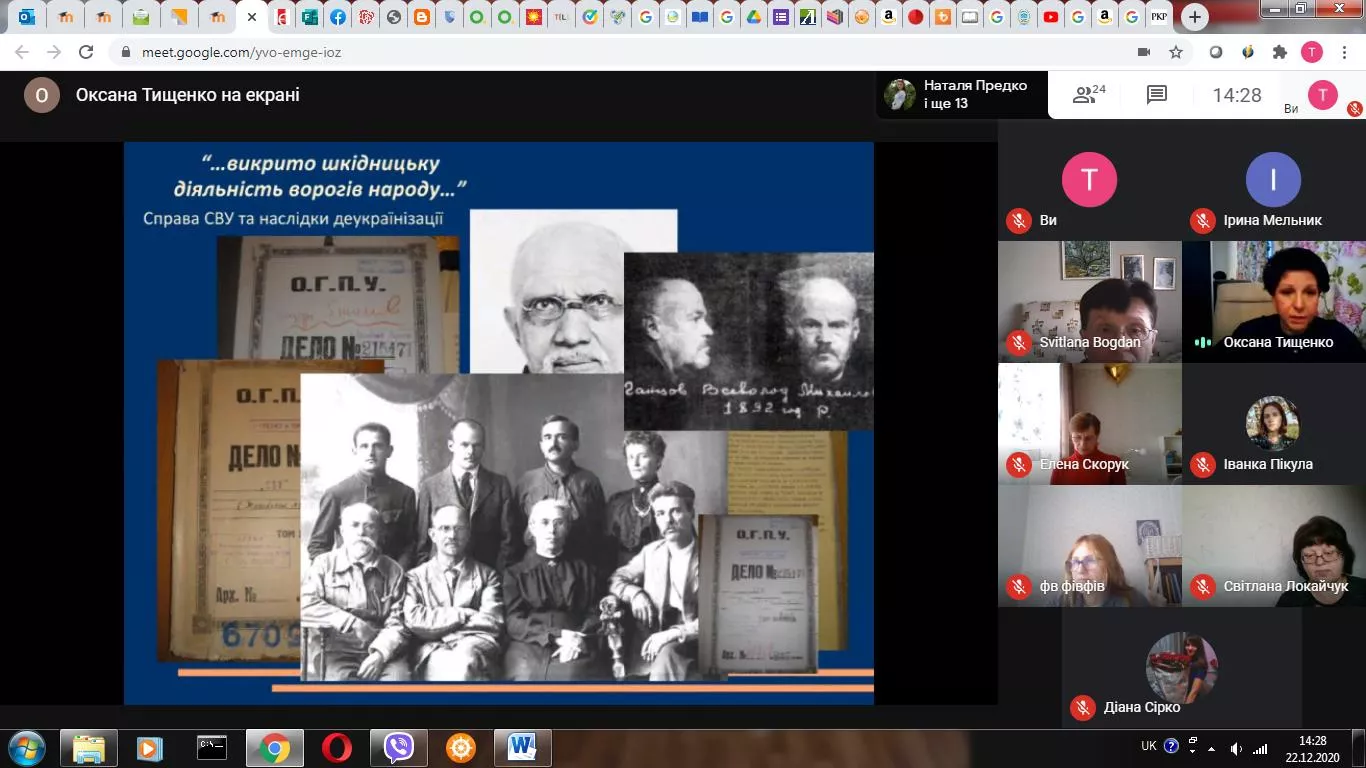Viewport: 1366px width, 768px height.
Task: Select Оксана Тищенко's video tile
Action: pos(1273,301)
